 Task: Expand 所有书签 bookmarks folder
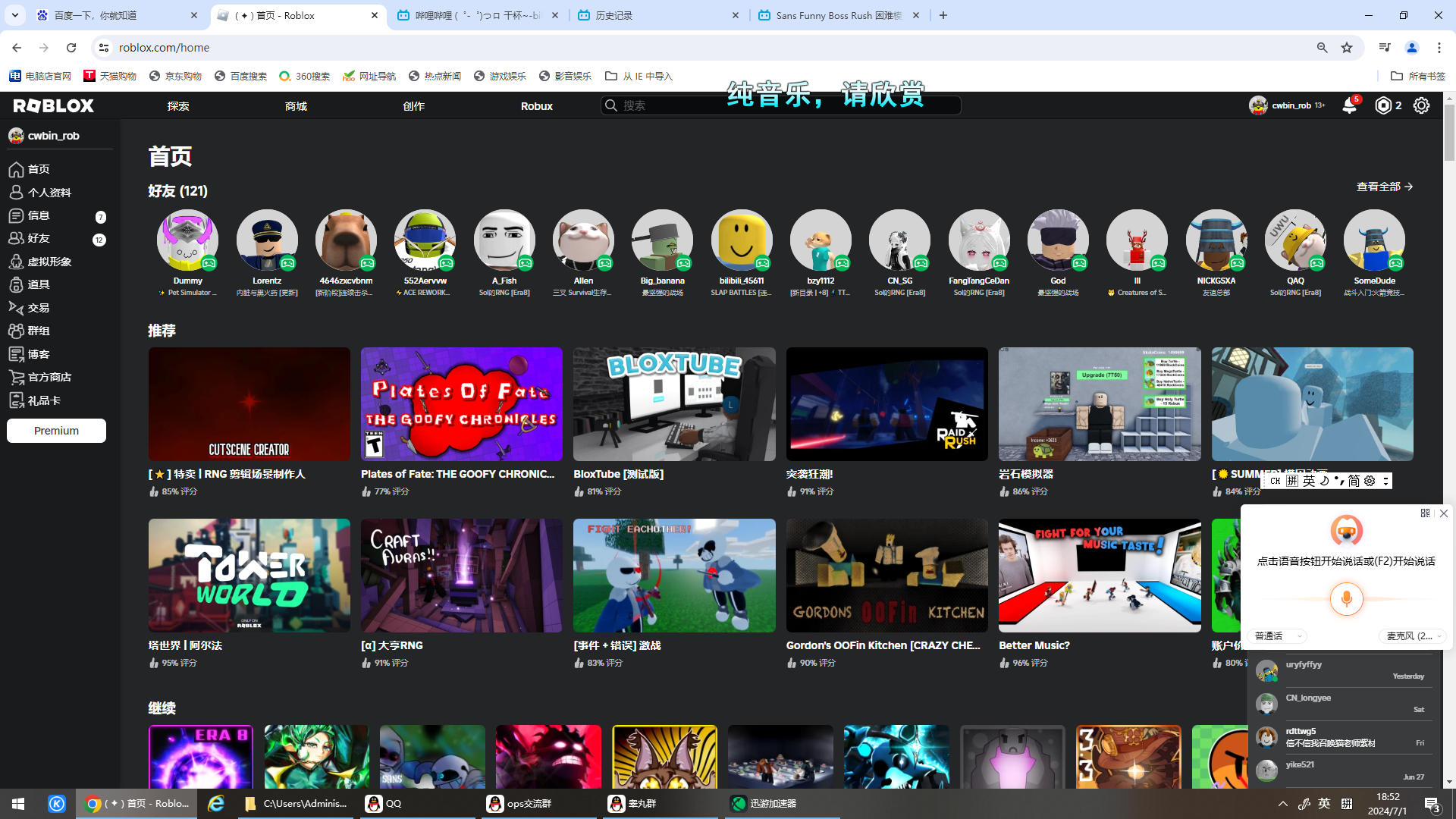coord(1418,76)
